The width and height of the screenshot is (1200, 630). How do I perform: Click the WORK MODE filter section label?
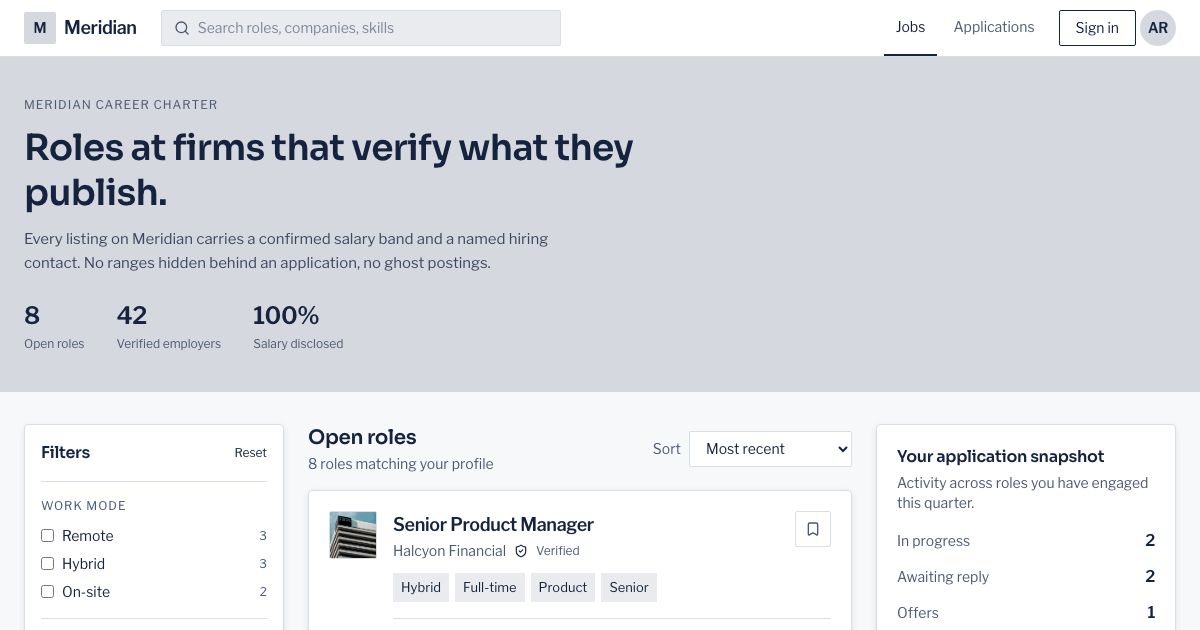point(84,506)
